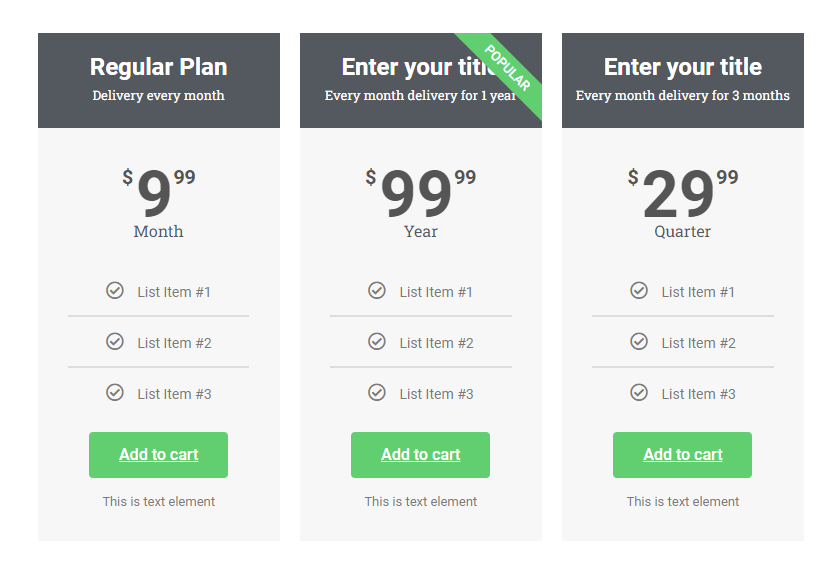
Task: Click check icon of Quarter plan List Item #2
Action: click(639, 341)
